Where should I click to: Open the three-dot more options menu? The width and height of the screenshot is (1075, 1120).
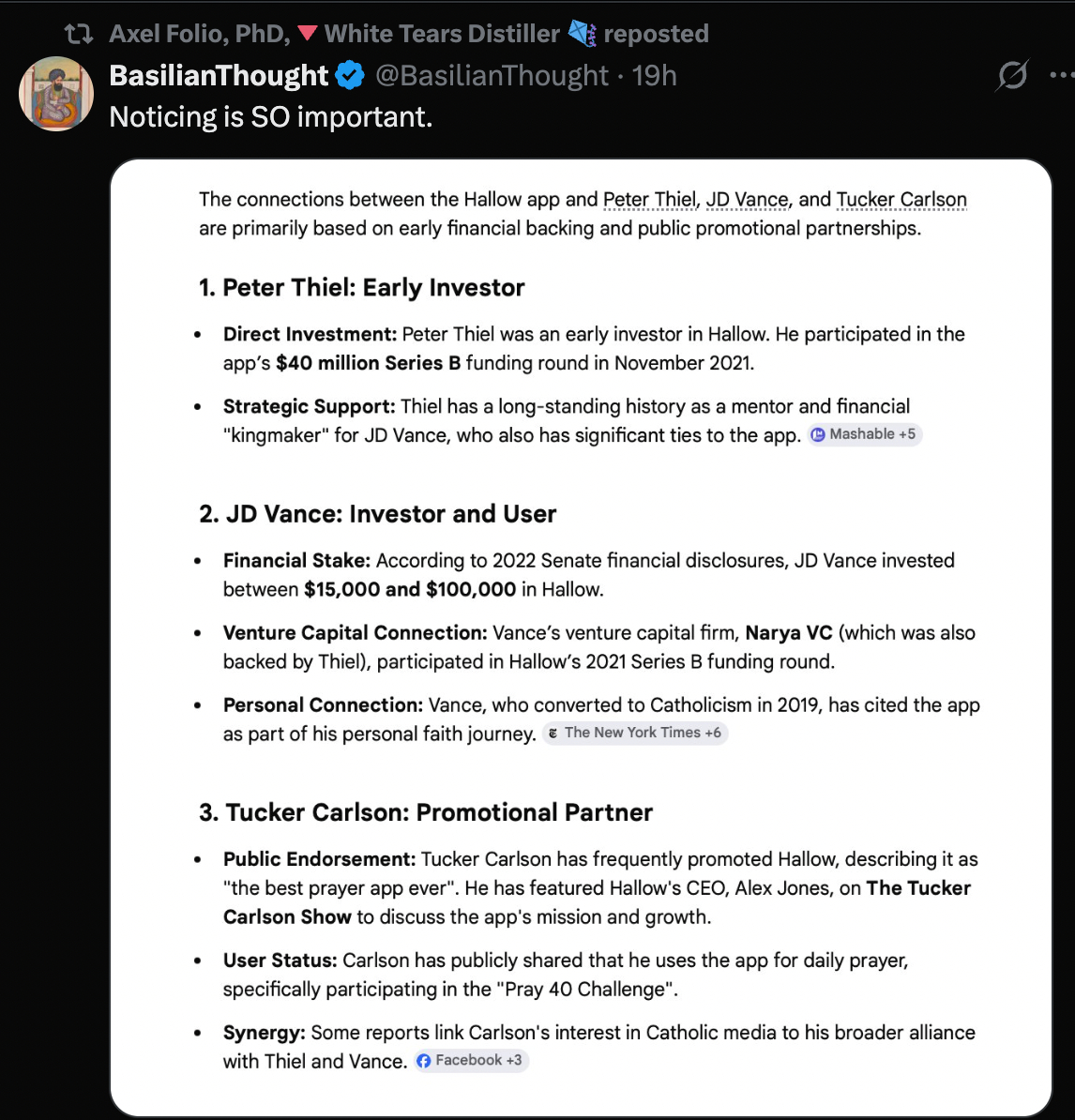click(1061, 75)
